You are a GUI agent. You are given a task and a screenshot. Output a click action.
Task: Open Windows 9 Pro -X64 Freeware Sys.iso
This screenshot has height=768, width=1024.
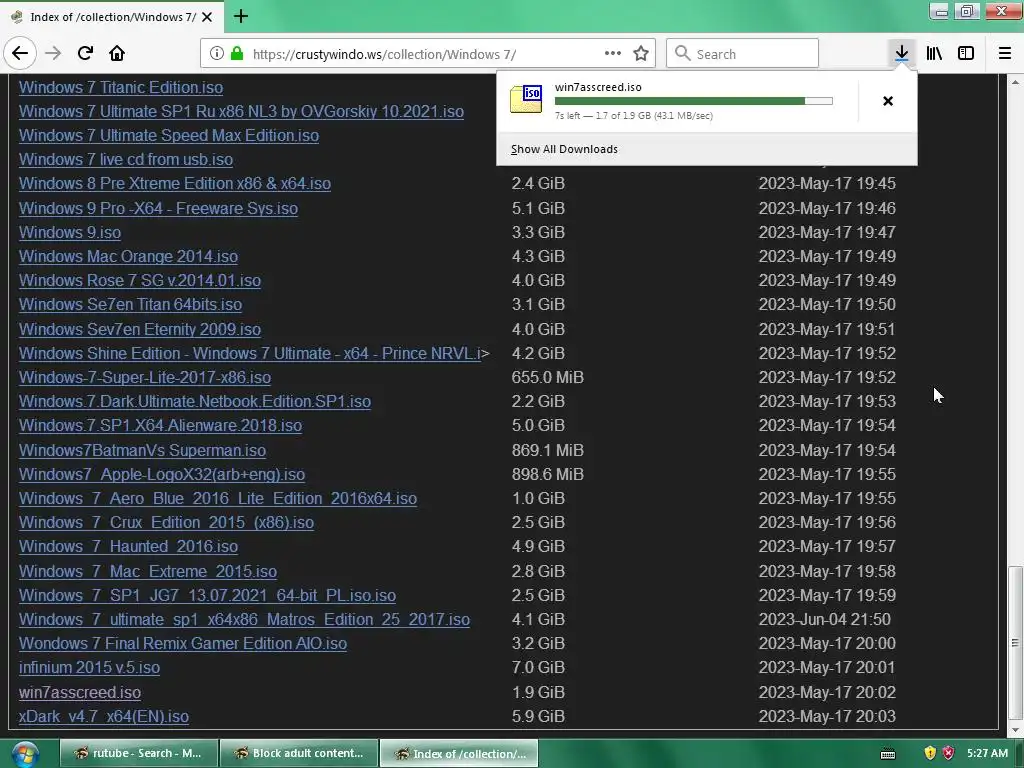pos(158,208)
